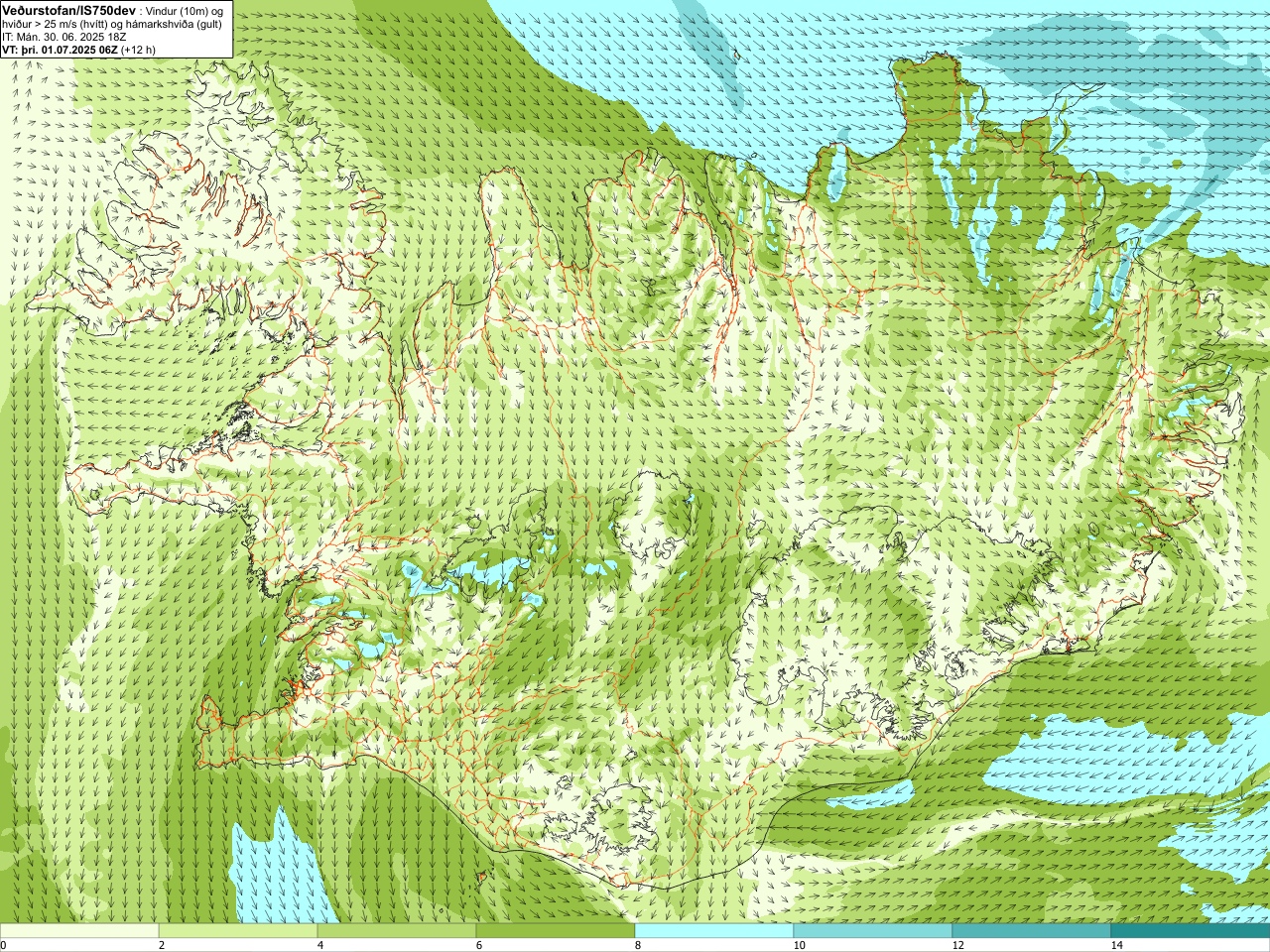Click the '8' legend scale label
1270x952 pixels.
(x=638, y=945)
